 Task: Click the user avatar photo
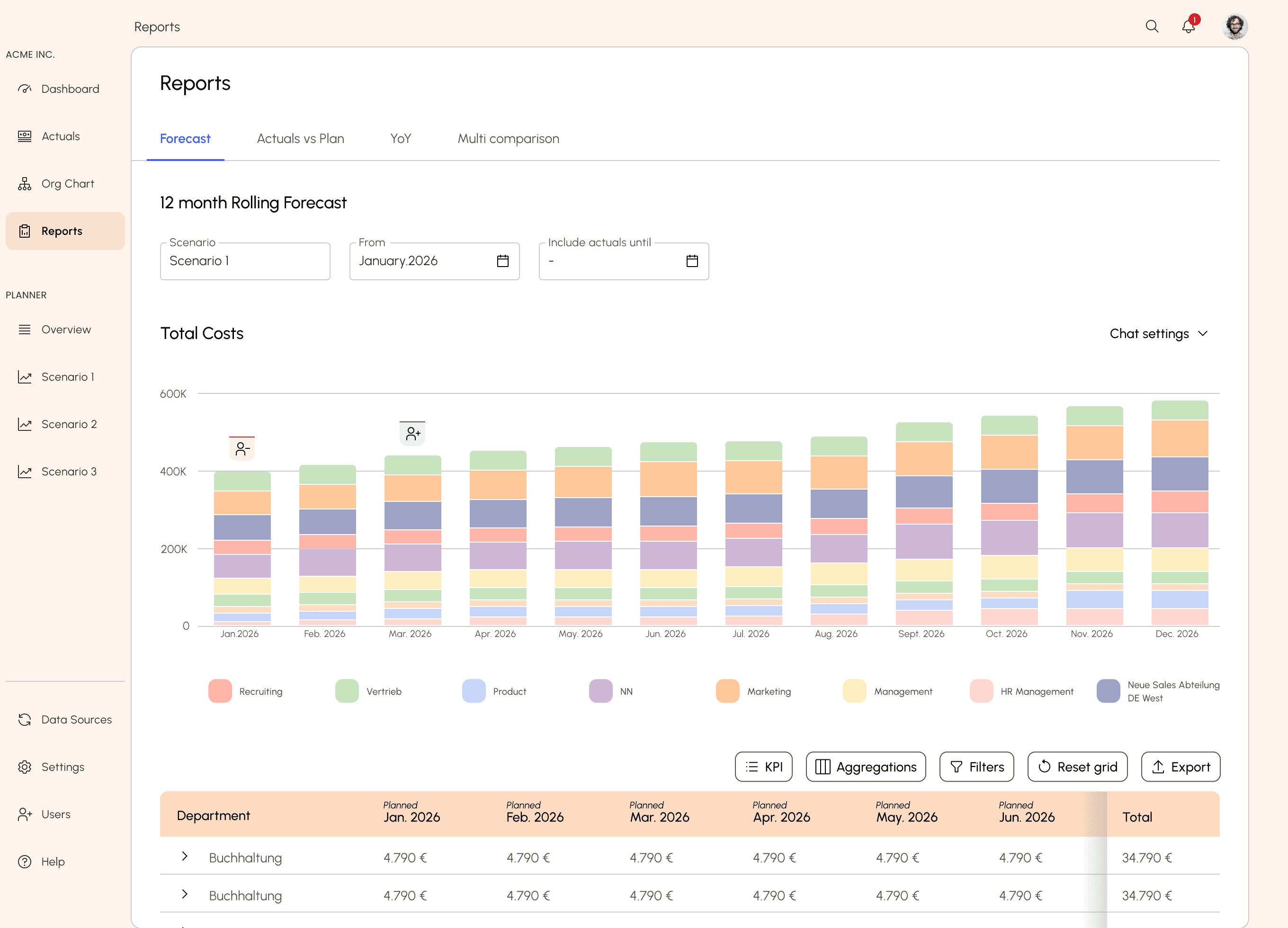1234,26
